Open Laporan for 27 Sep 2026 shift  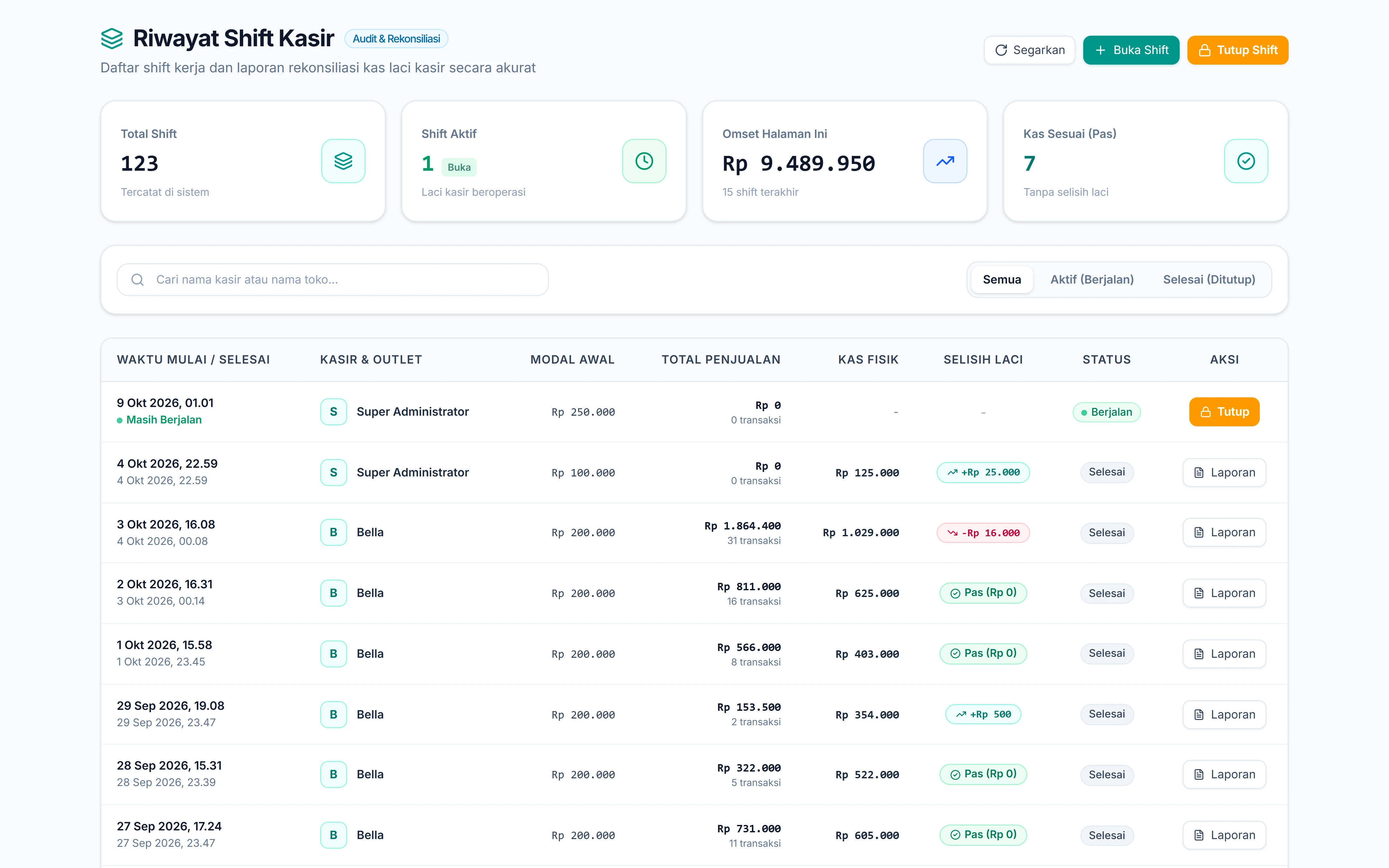(1224, 835)
